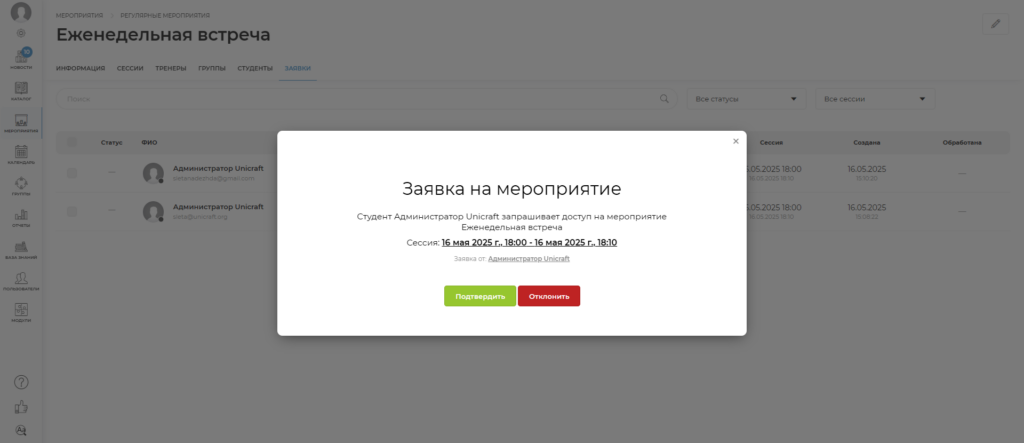Viewport: 1024px width, 443px height.
Task: Click the magnifier icon in search field
Action: pos(664,99)
